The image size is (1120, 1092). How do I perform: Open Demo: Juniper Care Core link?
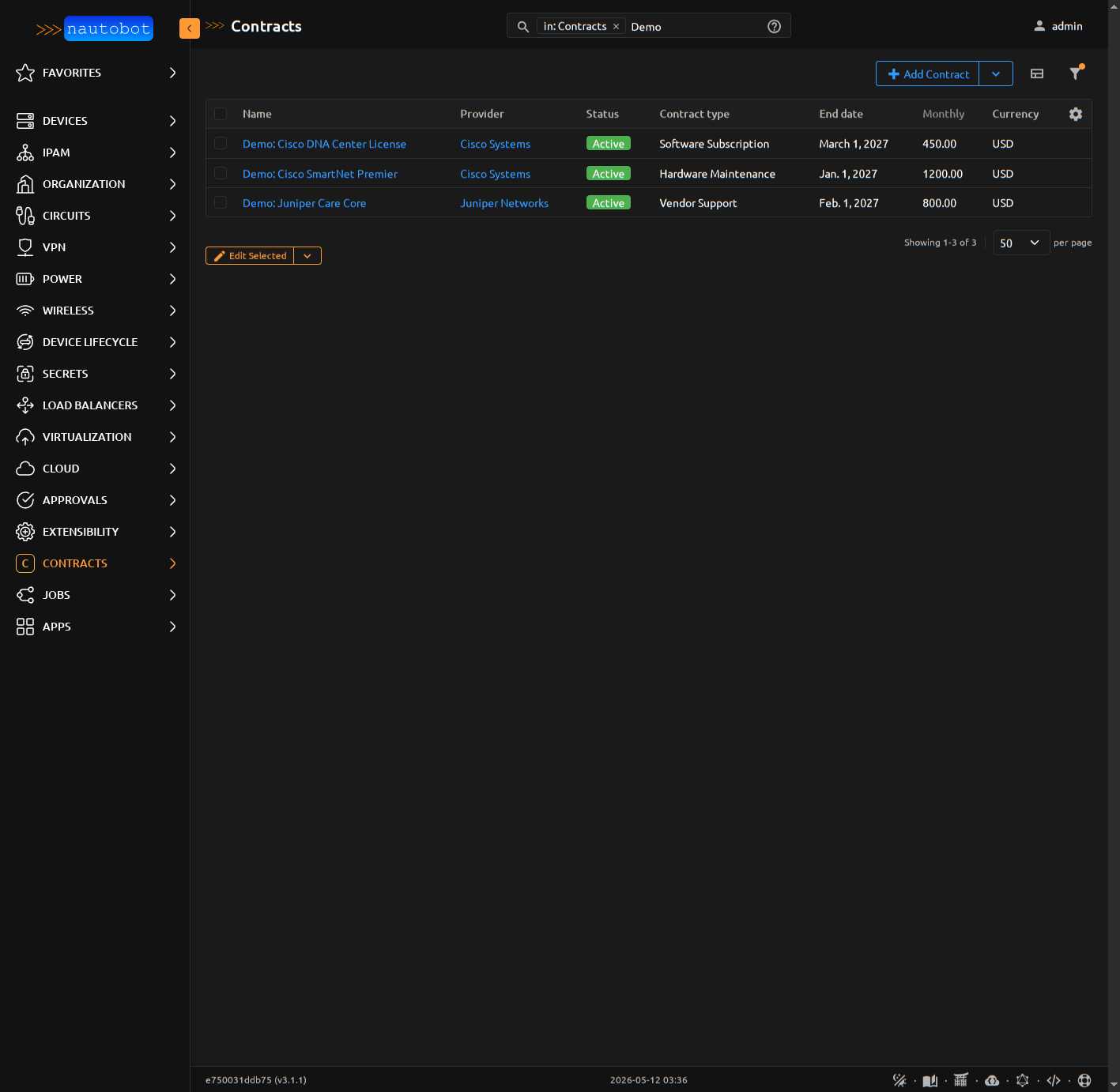(304, 203)
